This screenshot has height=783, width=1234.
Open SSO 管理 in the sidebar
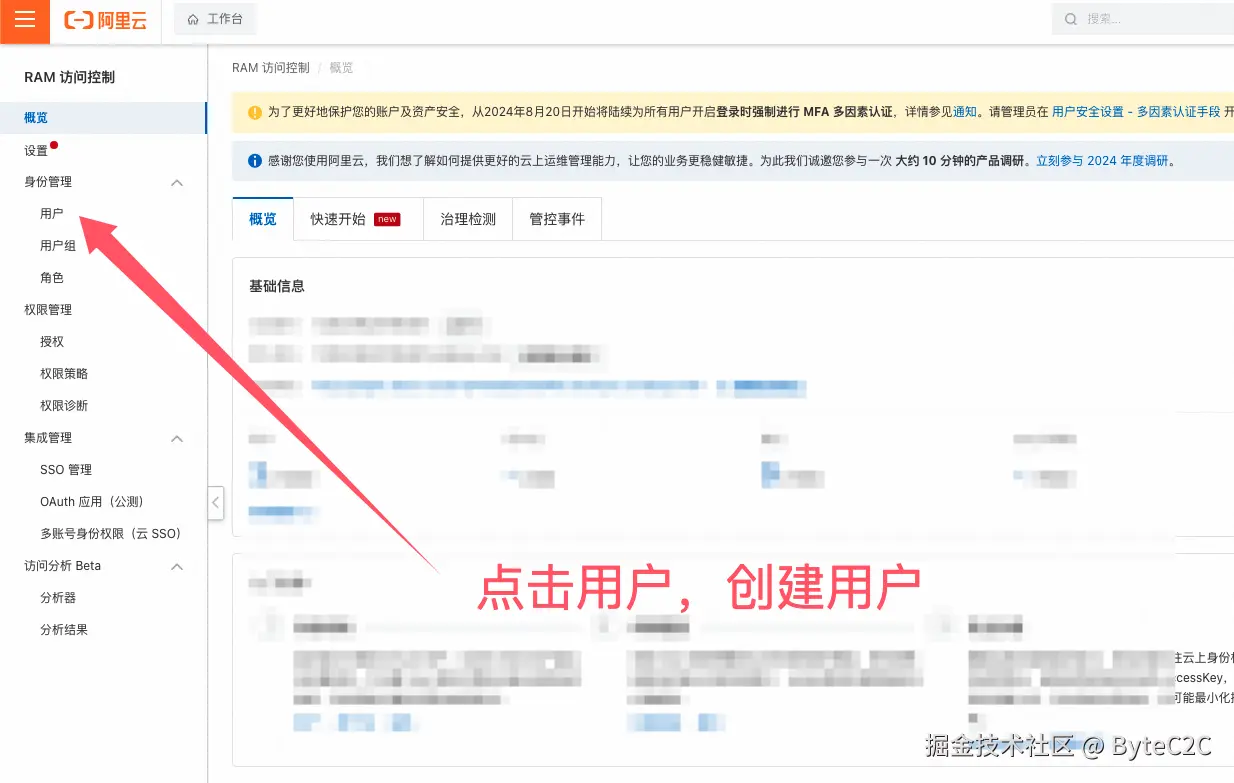coord(66,470)
